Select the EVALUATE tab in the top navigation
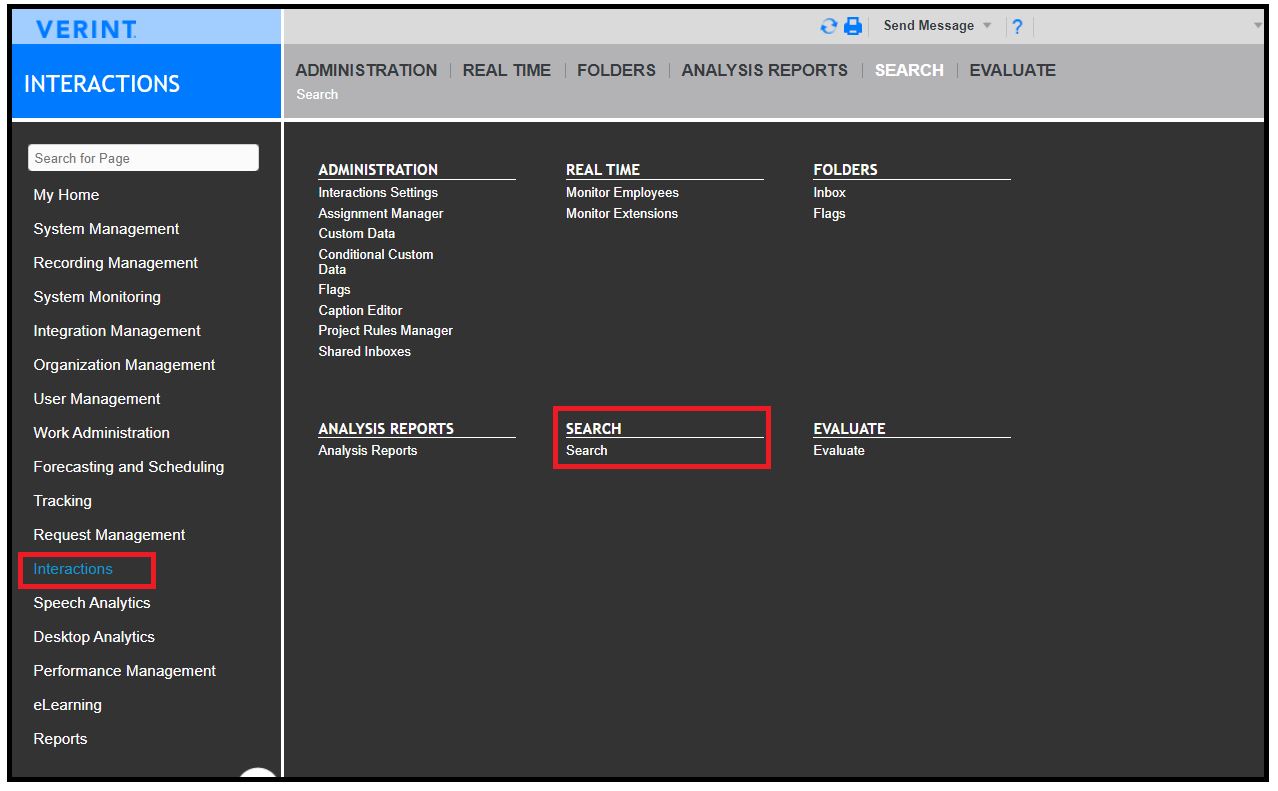The height and width of the screenshot is (791, 1278). (1012, 70)
